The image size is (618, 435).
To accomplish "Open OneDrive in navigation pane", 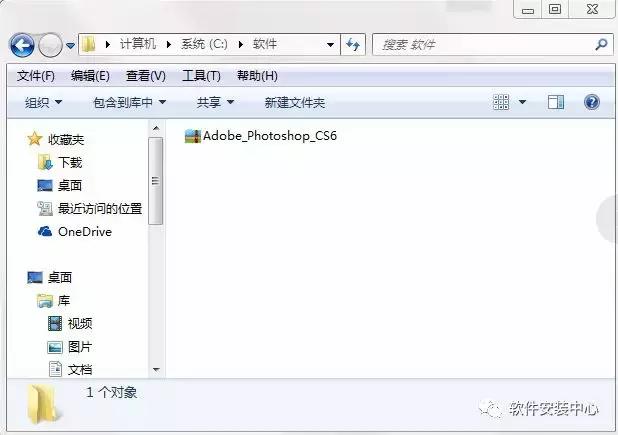I will pyautogui.click(x=85, y=232).
